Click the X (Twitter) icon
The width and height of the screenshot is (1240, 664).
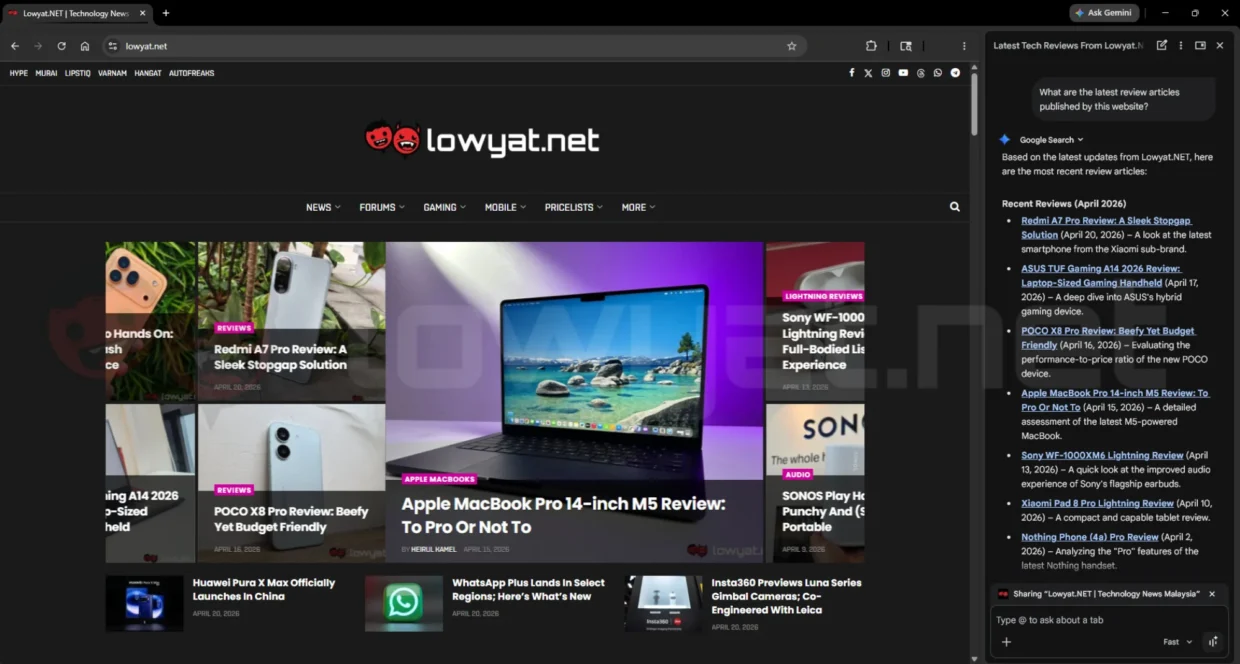(x=868, y=72)
